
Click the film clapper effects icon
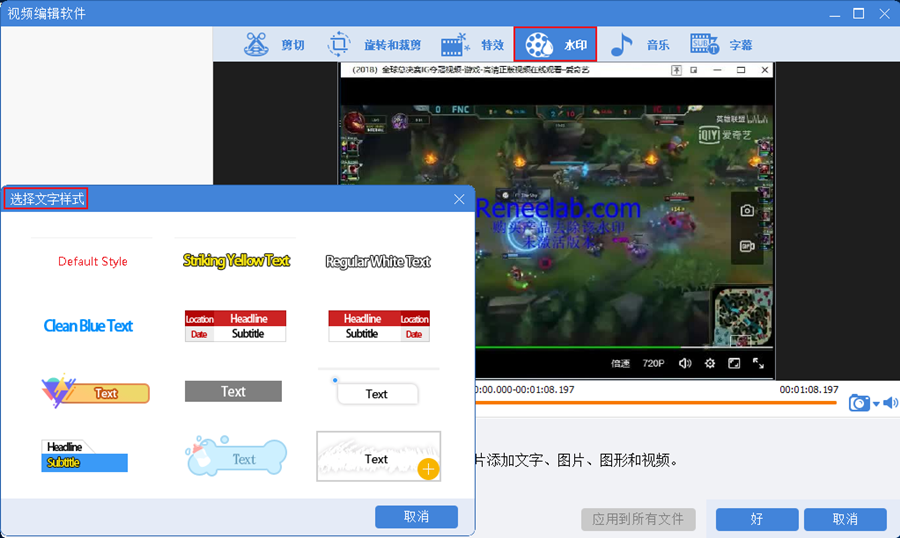tap(455, 45)
